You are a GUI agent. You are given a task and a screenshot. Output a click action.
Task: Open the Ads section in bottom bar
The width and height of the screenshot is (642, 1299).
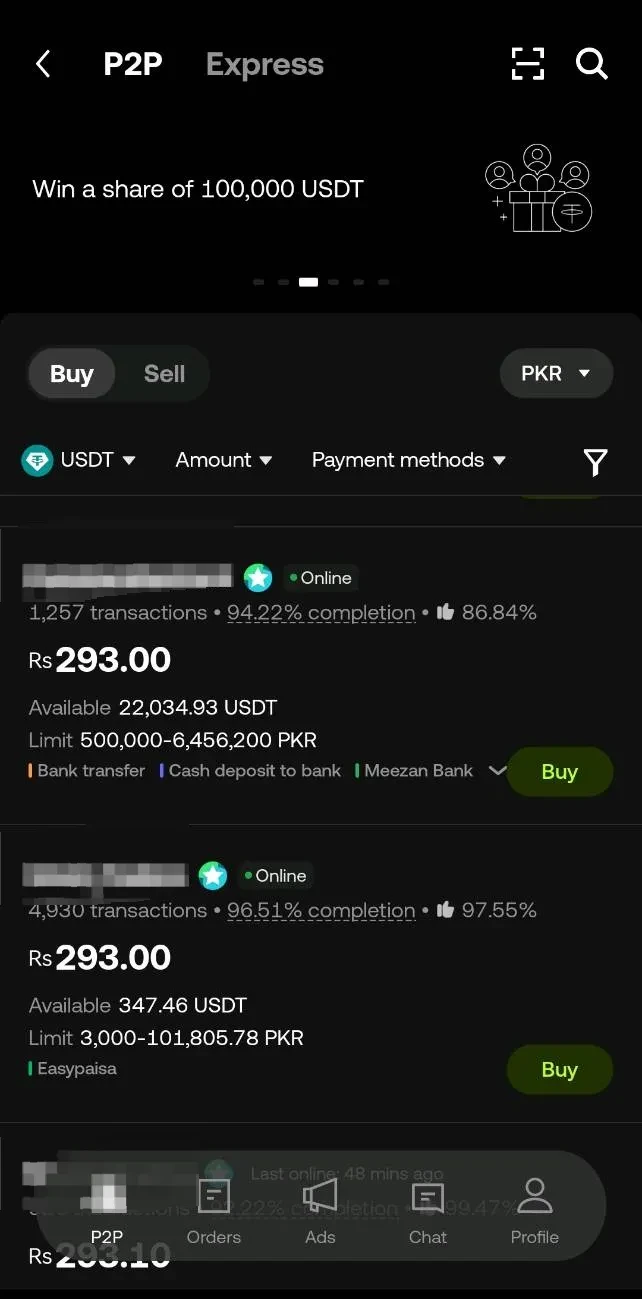(320, 1212)
